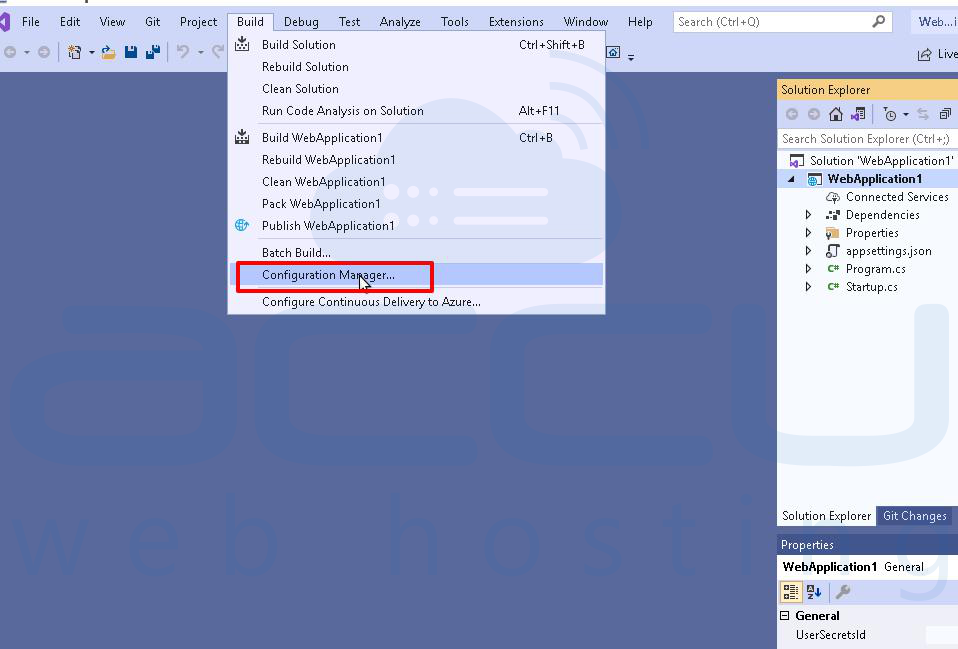This screenshot has height=649, width=958.
Task: Click the Collapse All icon in Solution Explorer
Action: pyautogui.click(x=945, y=114)
